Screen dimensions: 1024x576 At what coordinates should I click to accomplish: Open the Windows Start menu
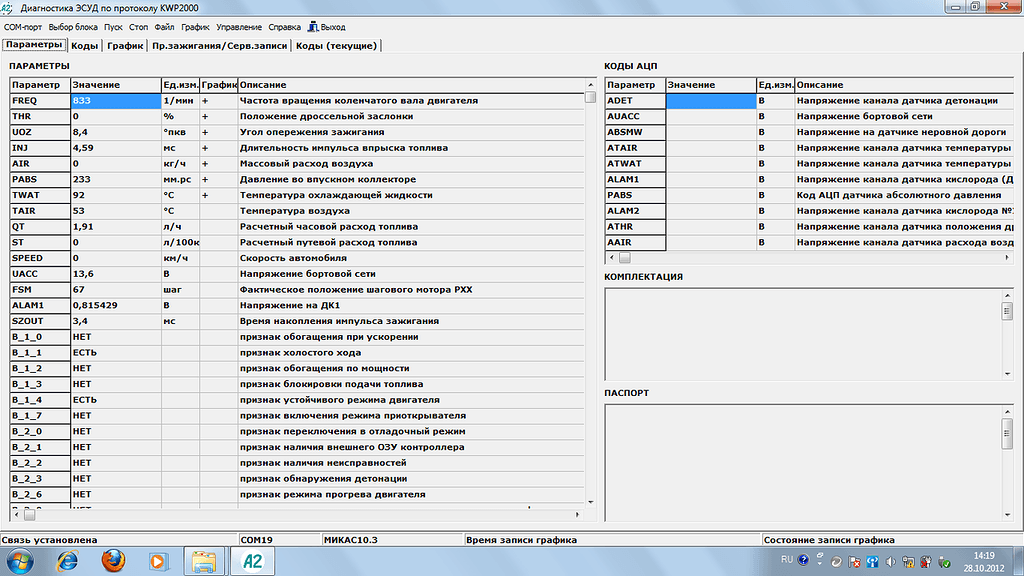point(20,561)
